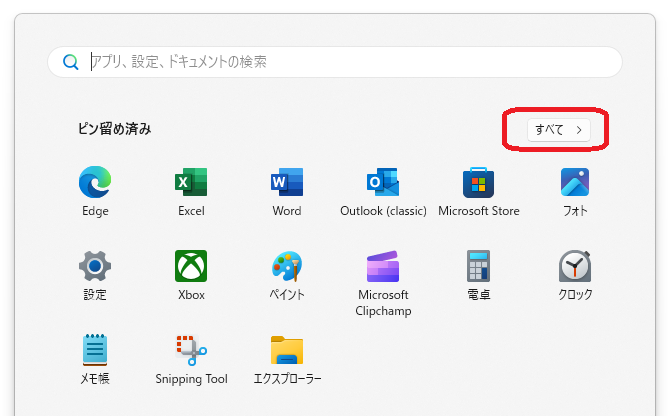Screen dimensions: 668x416
Task: Launch the フォト (Photos) app
Action: [575, 182]
